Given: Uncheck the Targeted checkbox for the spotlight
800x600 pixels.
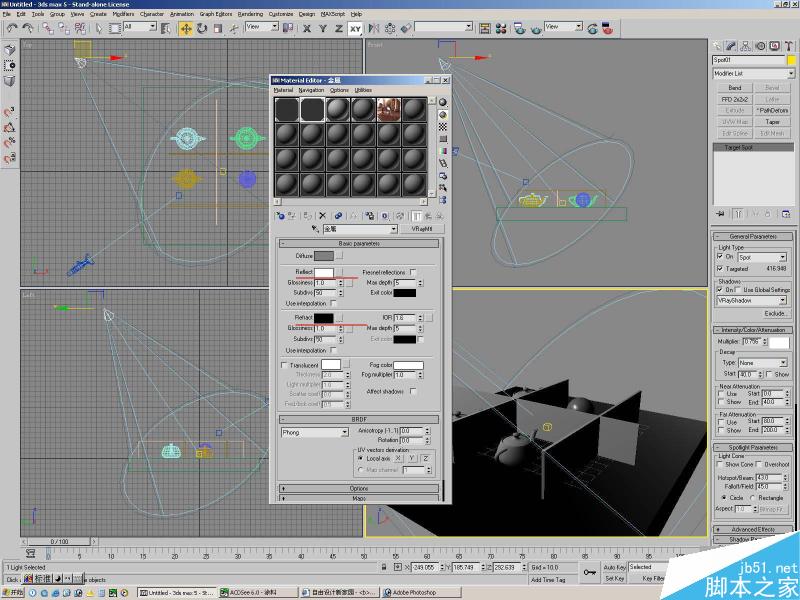Looking at the screenshot, I should point(719,268).
